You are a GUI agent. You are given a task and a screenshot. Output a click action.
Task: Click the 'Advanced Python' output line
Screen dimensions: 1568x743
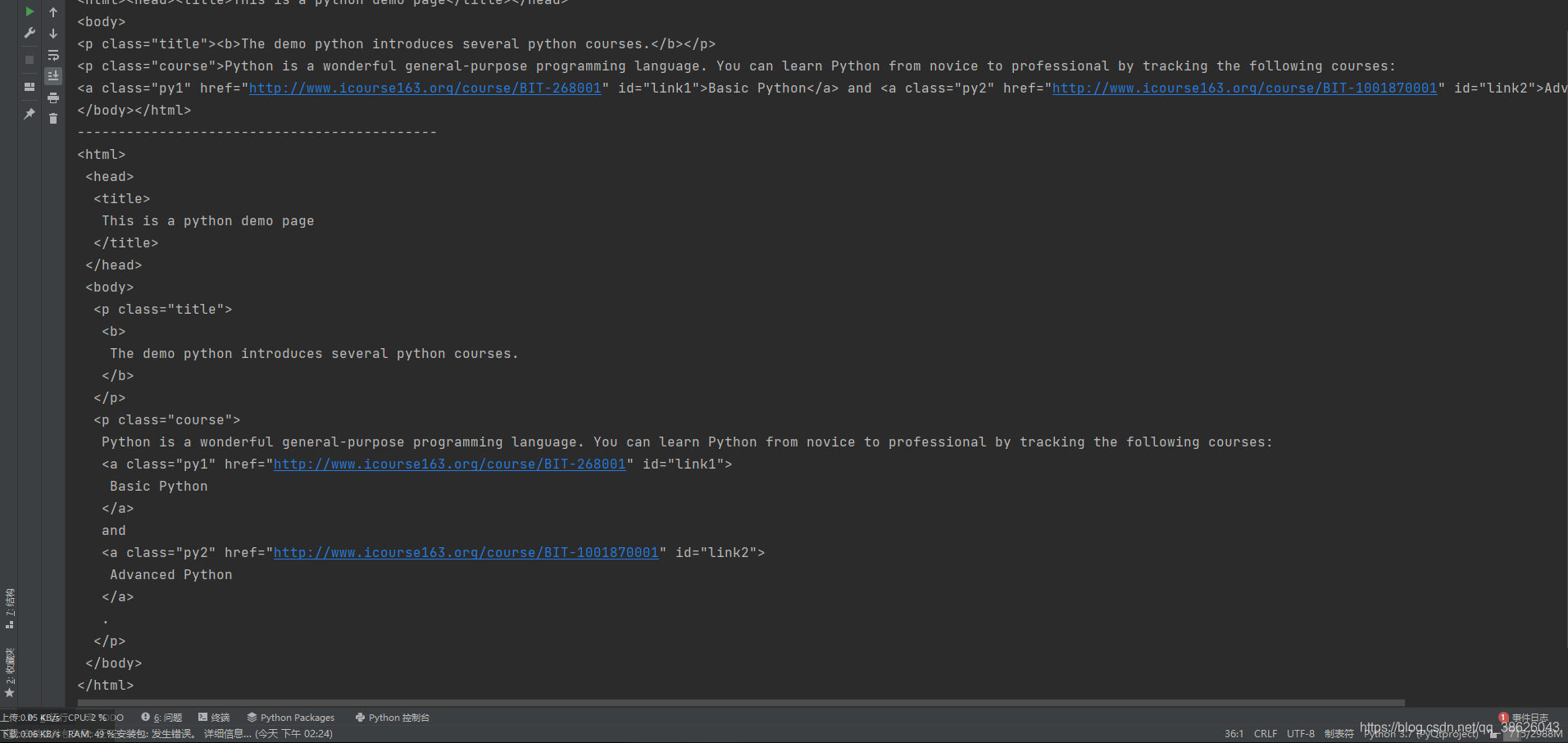[171, 575]
